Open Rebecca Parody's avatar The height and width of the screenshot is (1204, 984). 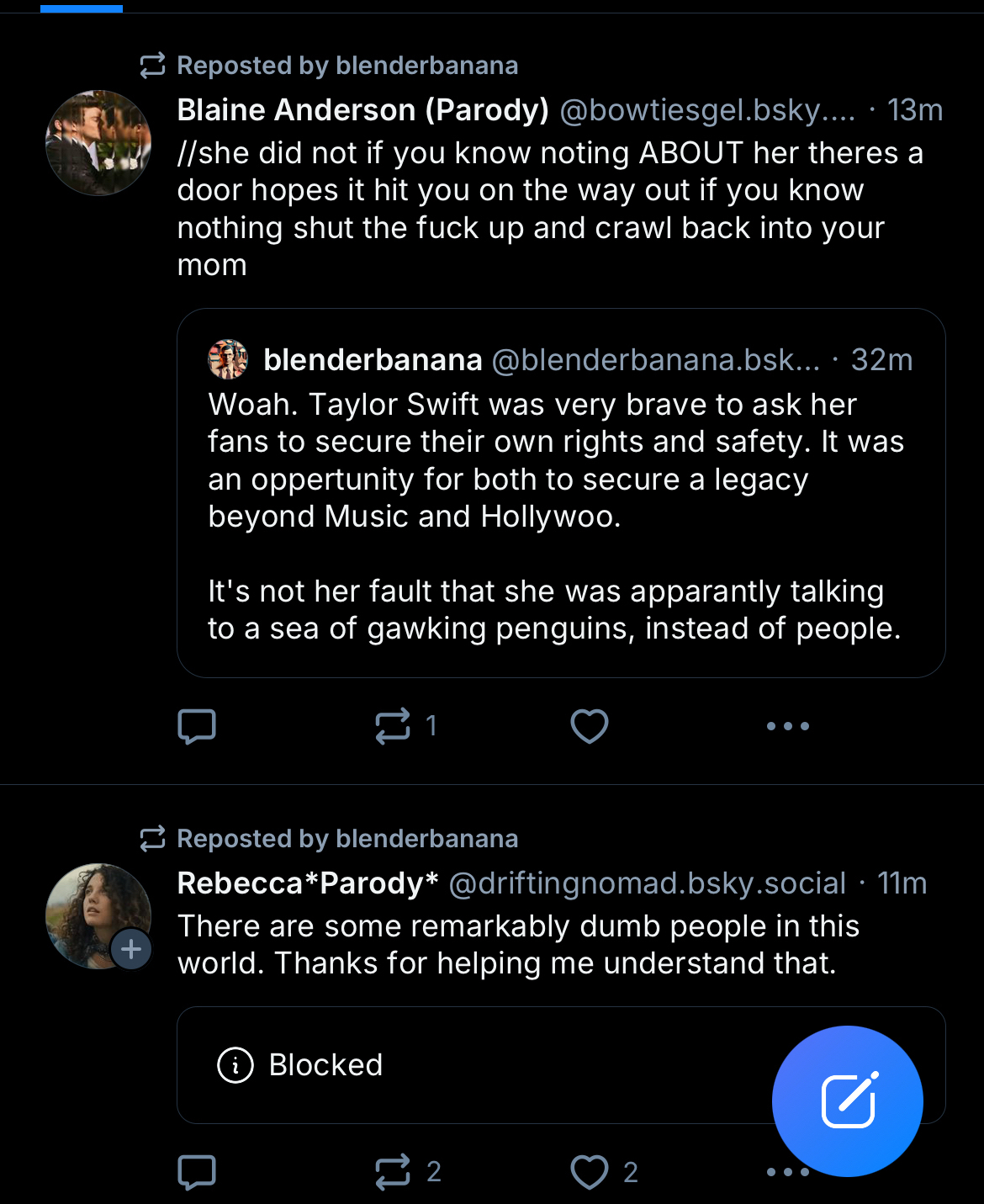[91, 909]
